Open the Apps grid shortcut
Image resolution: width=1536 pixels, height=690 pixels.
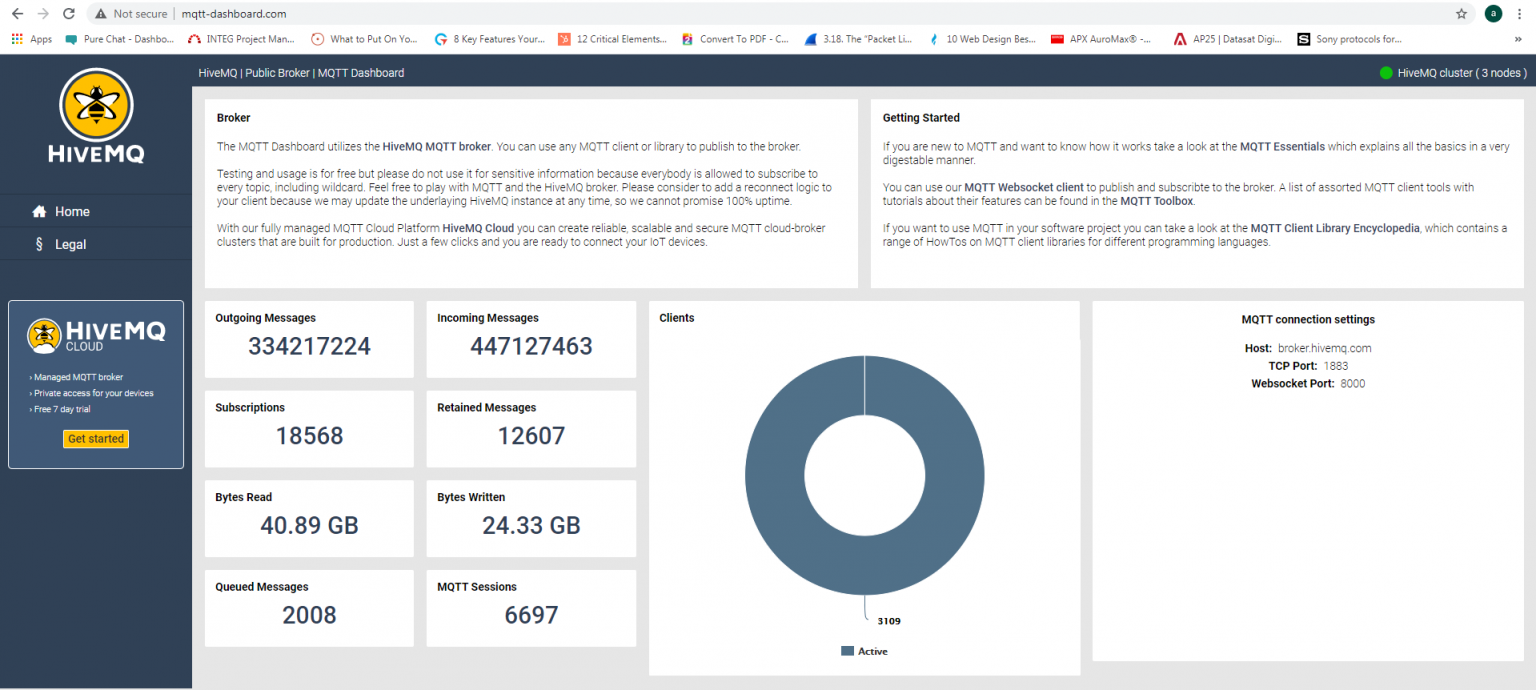pyautogui.click(x=32, y=39)
